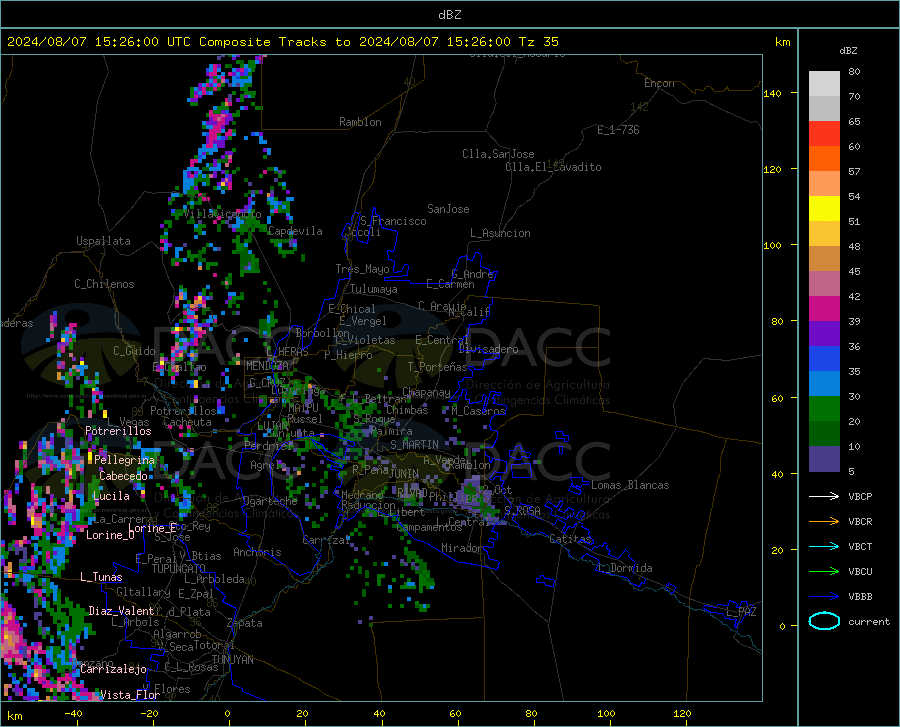Click the MENDOZA city label

coord(267,366)
